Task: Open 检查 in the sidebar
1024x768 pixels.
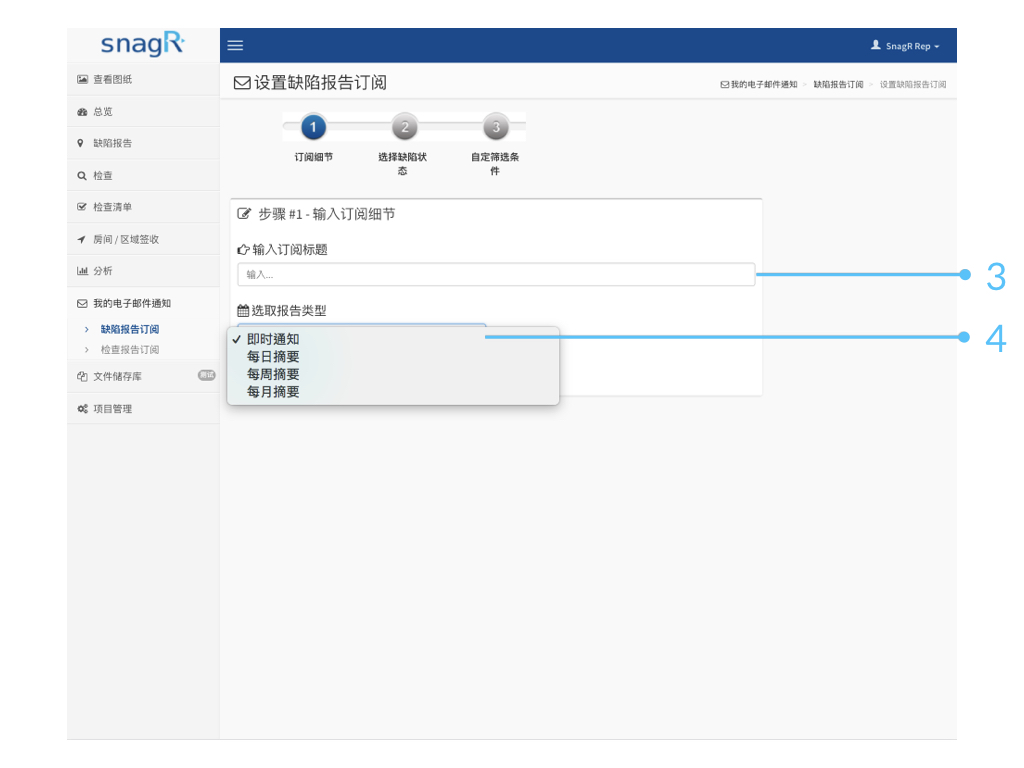Action: tap(143, 175)
